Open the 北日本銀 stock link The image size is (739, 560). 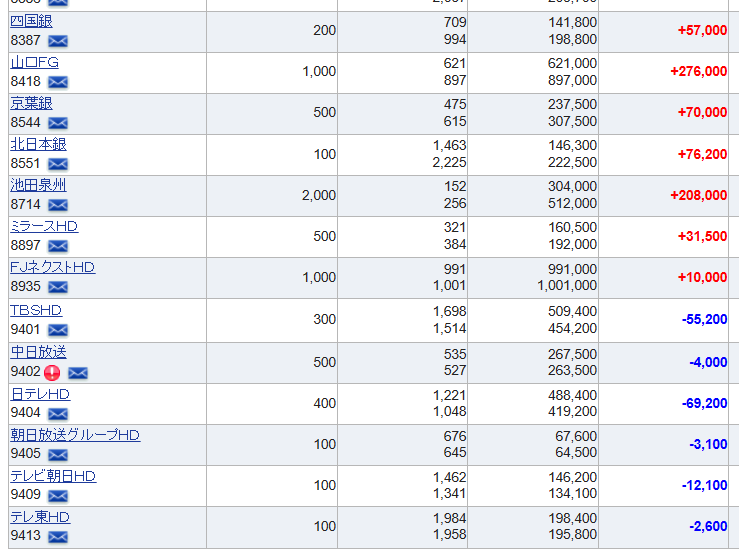(39, 144)
